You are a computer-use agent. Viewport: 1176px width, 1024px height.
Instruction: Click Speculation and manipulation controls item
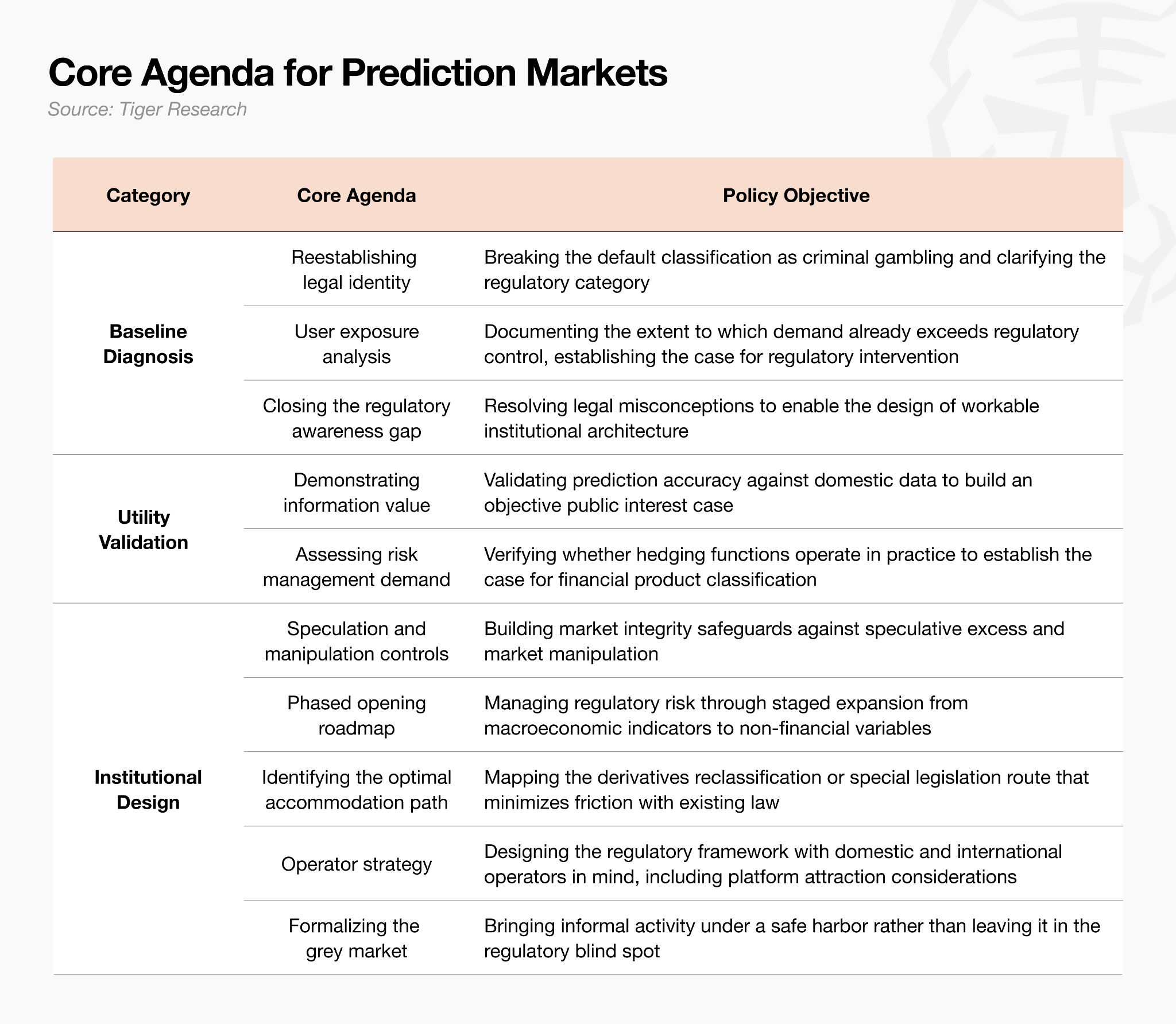point(357,641)
